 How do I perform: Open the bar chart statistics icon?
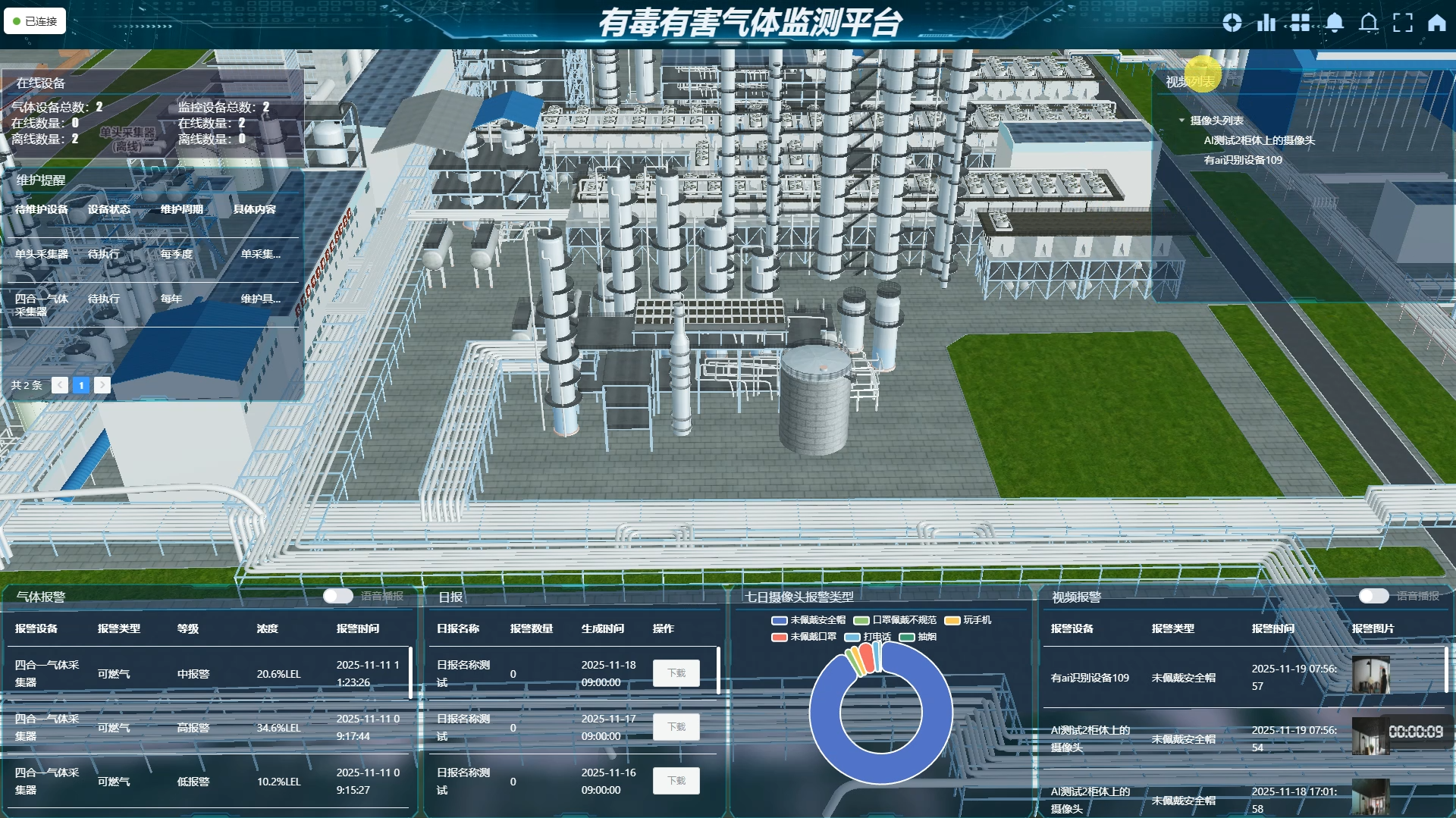point(1266,23)
